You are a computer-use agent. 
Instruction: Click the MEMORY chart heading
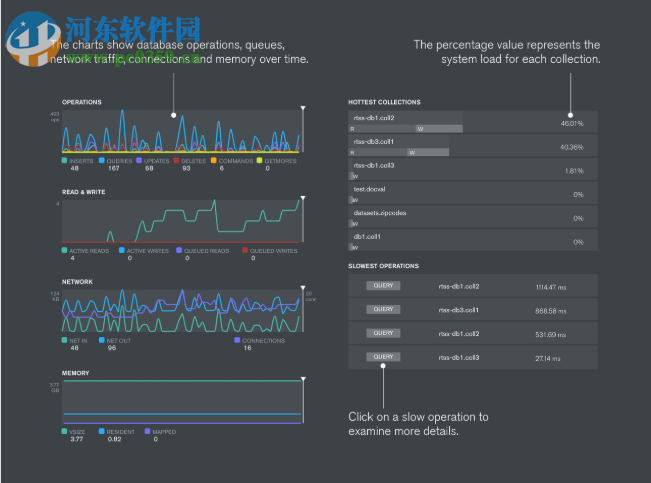[x=76, y=373]
